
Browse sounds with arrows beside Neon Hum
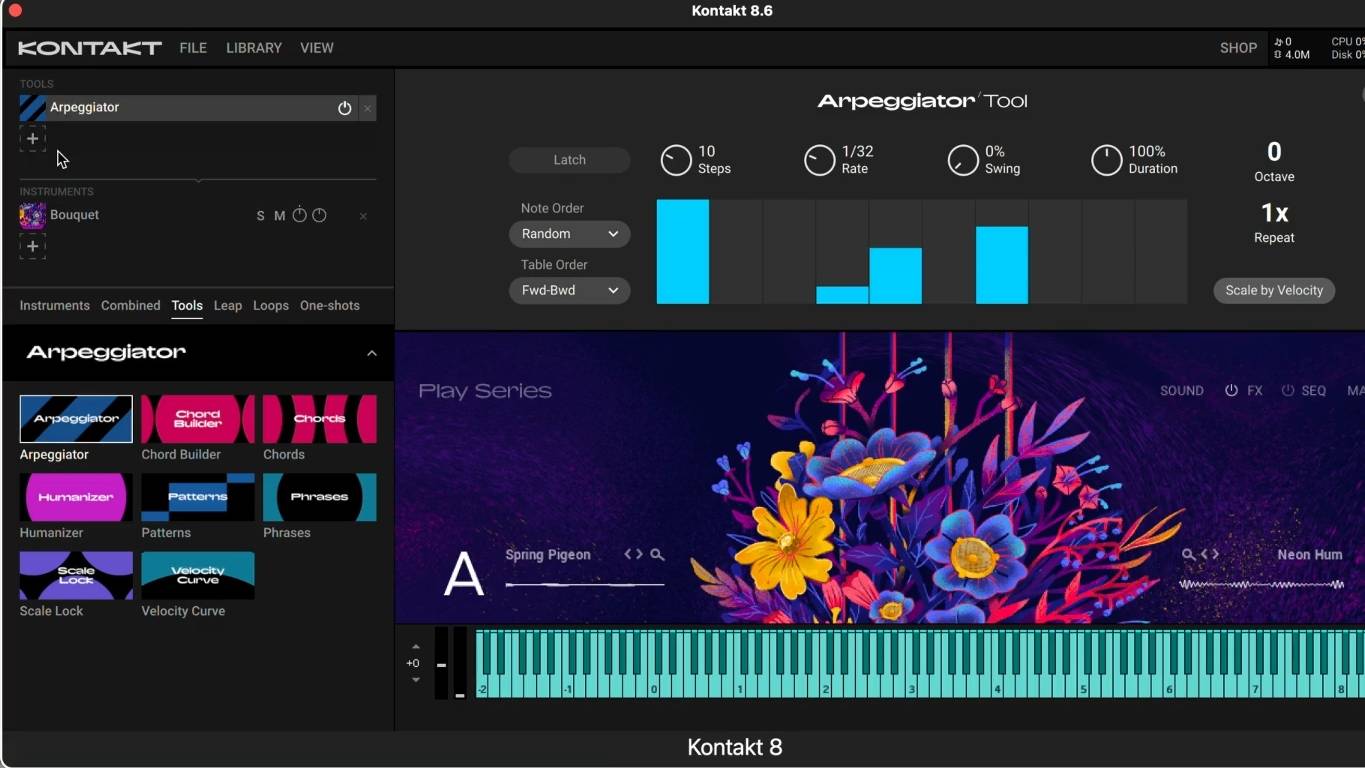1210,554
